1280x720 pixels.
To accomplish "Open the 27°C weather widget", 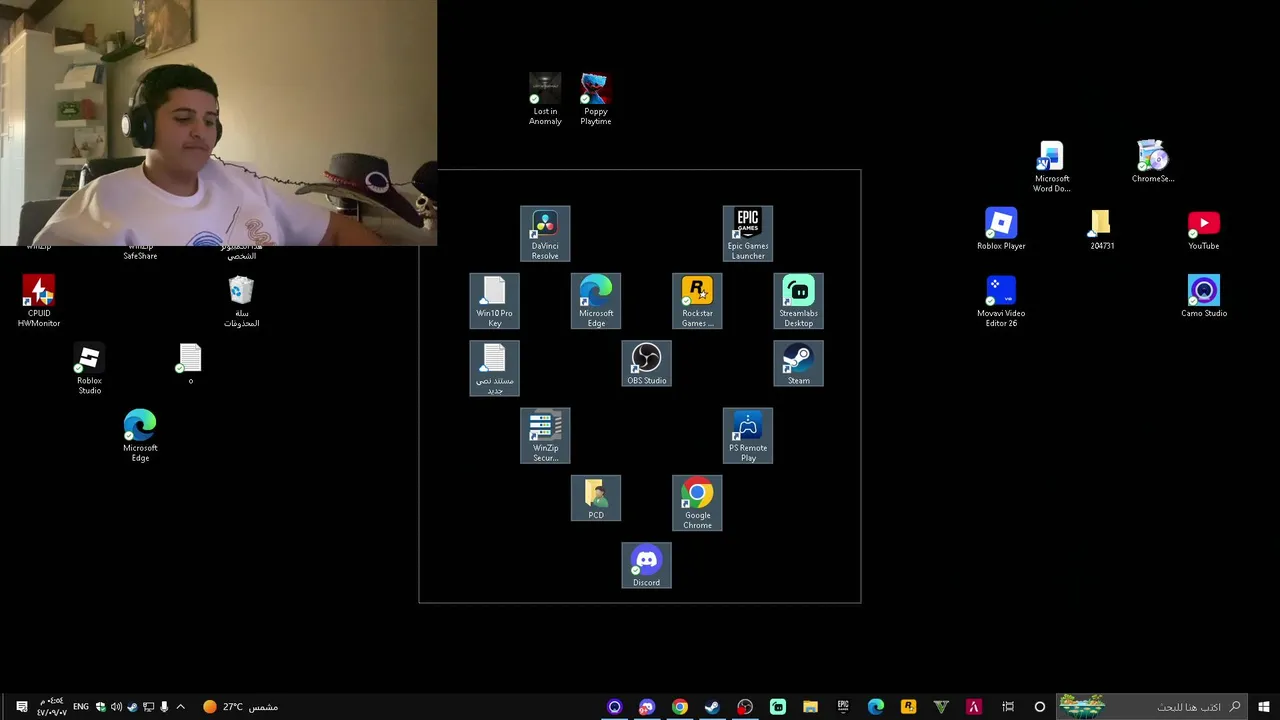I will coord(240,707).
